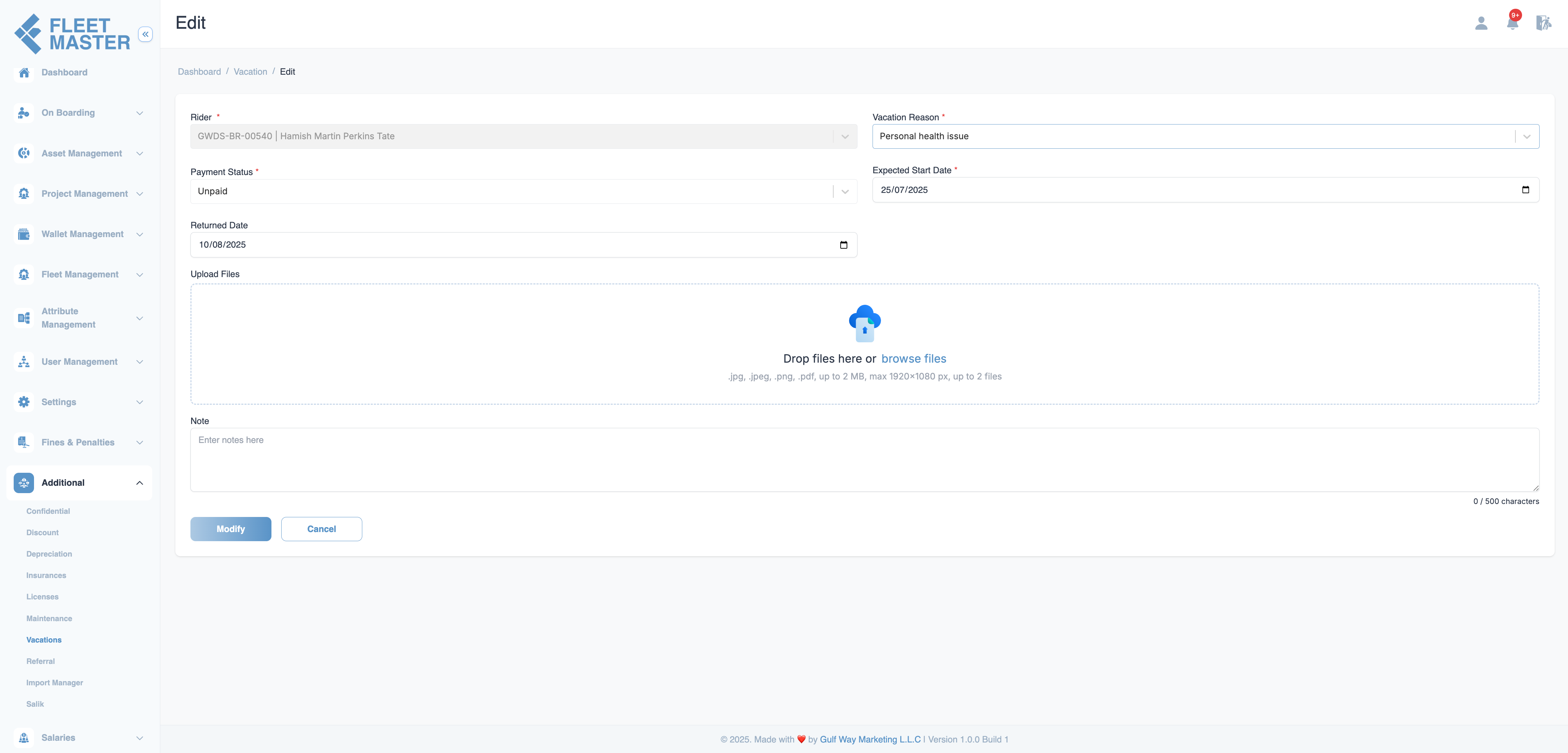
Task: Click the Project Management sidebar icon
Action: click(x=24, y=194)
